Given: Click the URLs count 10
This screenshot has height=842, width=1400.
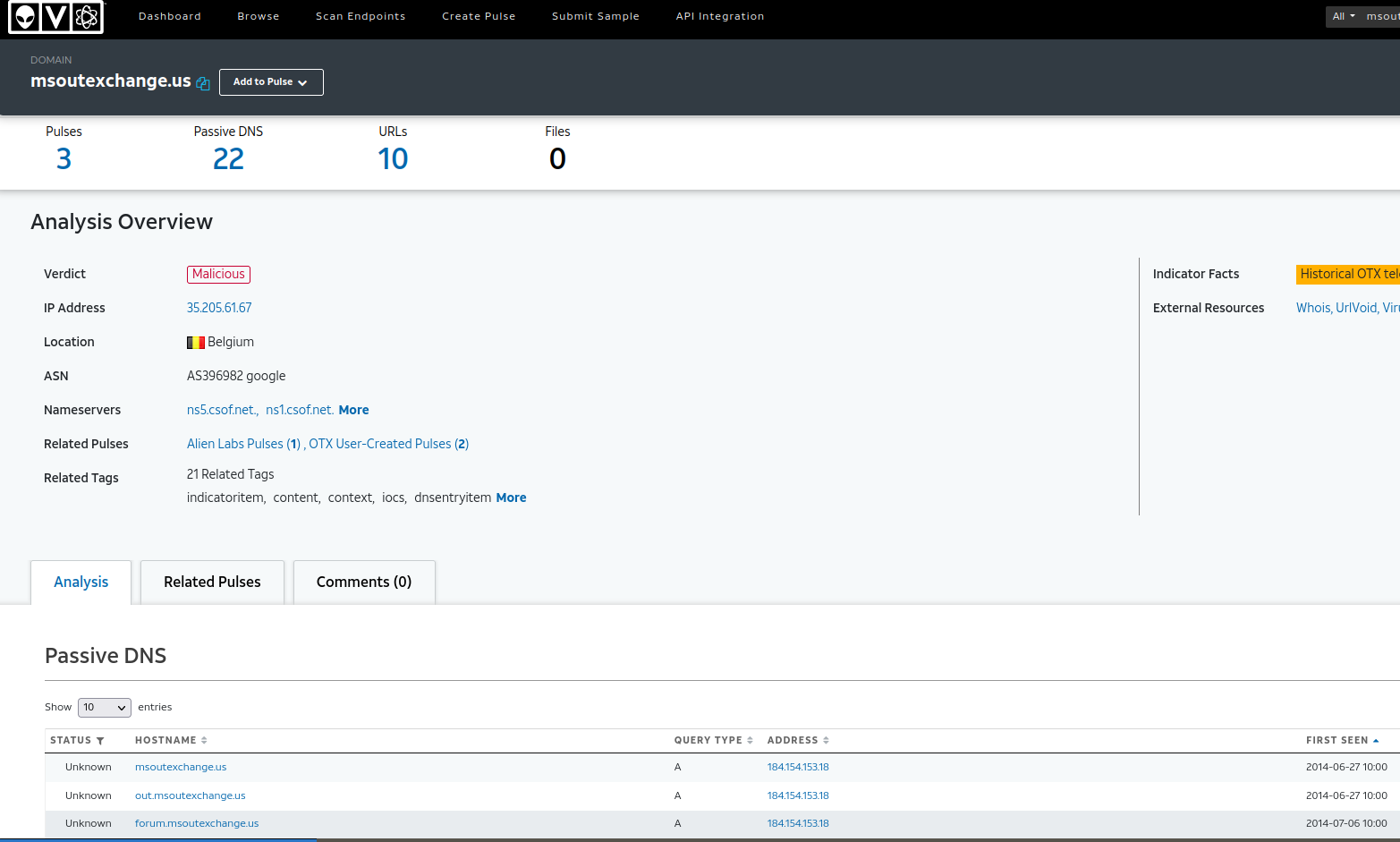Looking at the screenshot, I should click(x=393, y=159).
